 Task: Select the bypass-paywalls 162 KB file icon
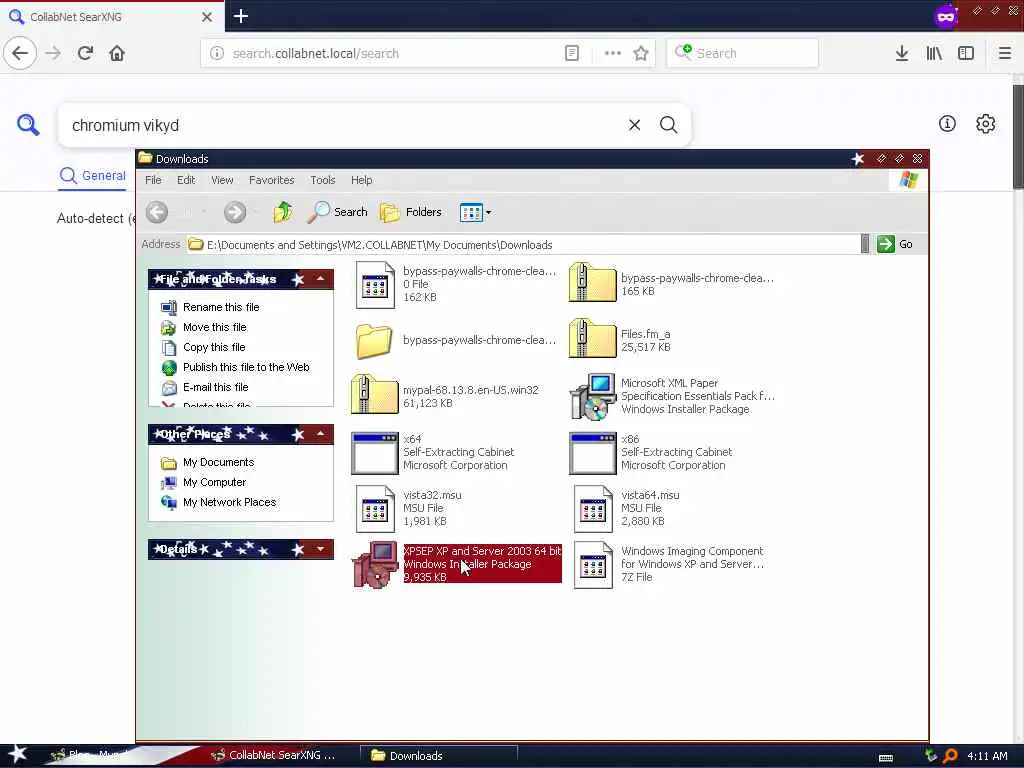pyautogui.click(x=375, y=285)
